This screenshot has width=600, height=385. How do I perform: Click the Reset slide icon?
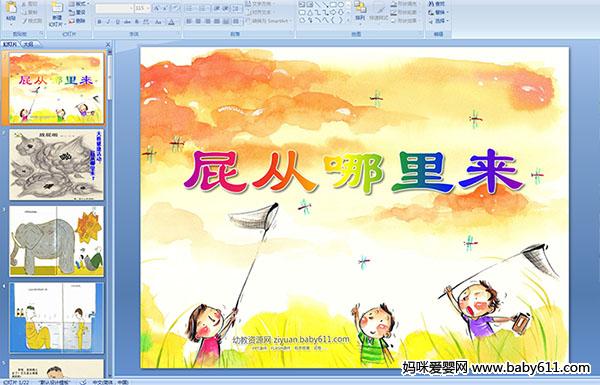click(x=71, y=13)
